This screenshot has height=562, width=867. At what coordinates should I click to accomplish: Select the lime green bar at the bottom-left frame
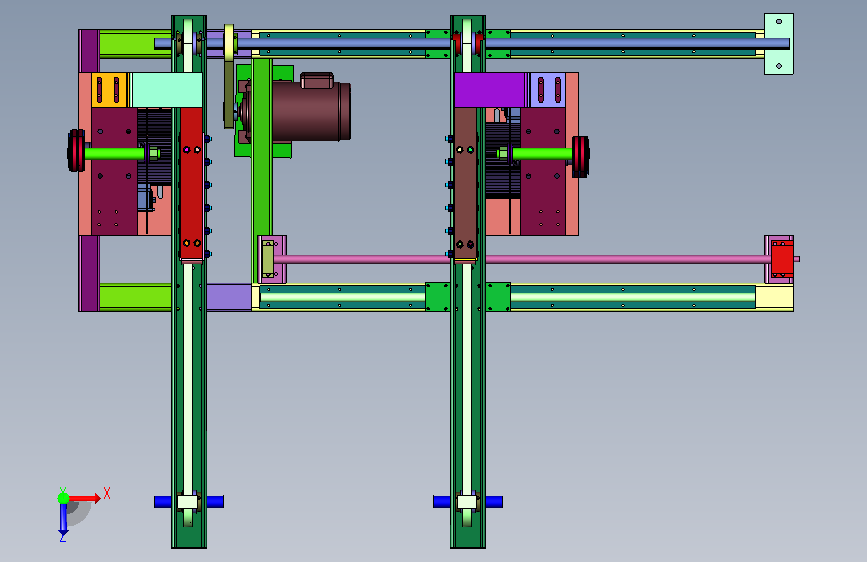point(135,298)
